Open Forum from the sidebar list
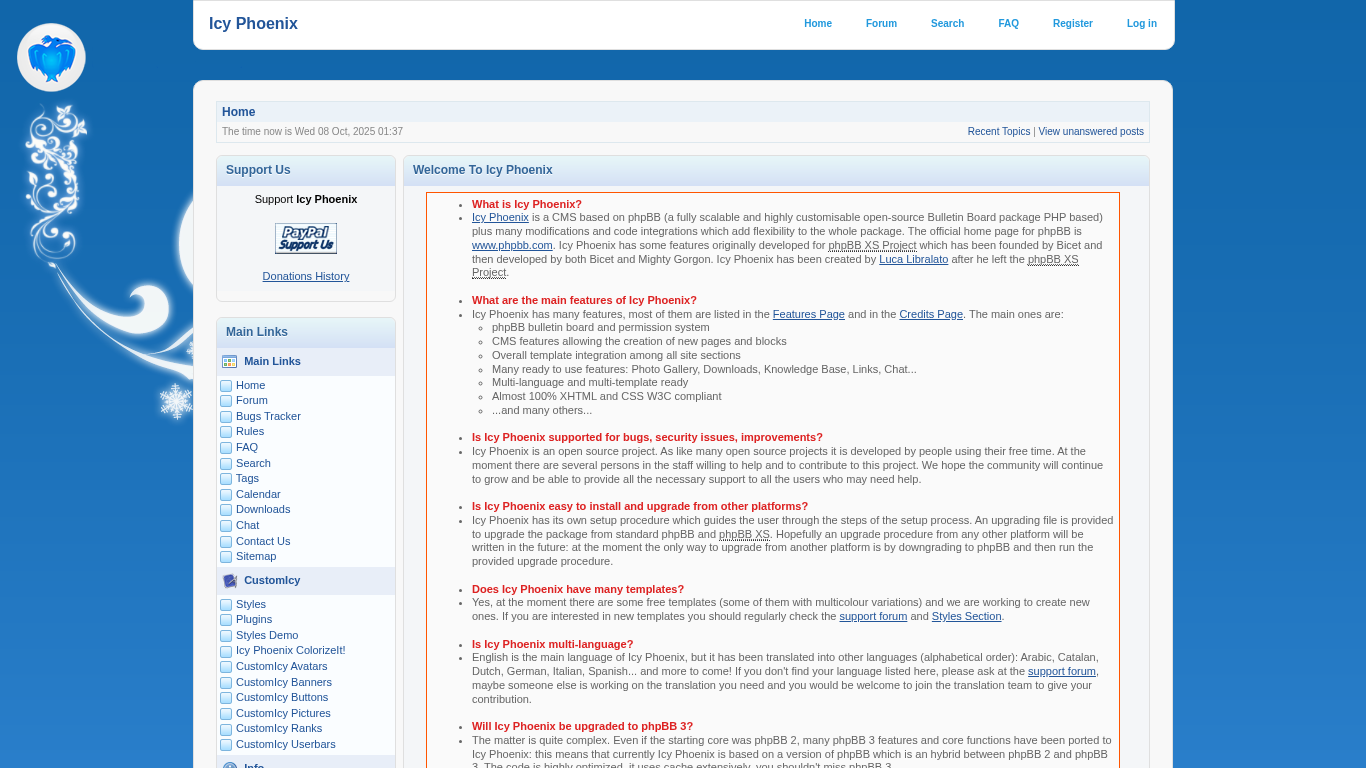The width and height of the screenshot is (1366, 768). click(252, 400)
